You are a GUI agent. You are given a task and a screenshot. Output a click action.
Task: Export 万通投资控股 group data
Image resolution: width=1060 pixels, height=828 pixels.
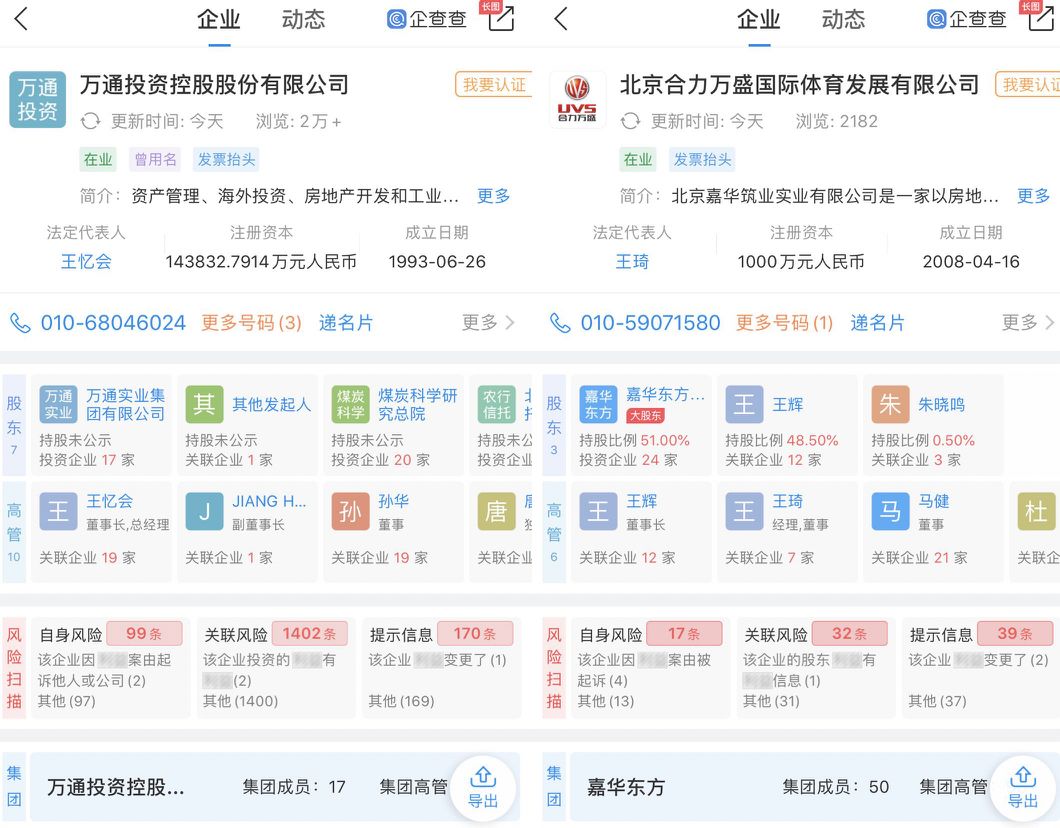coord(483,789)
